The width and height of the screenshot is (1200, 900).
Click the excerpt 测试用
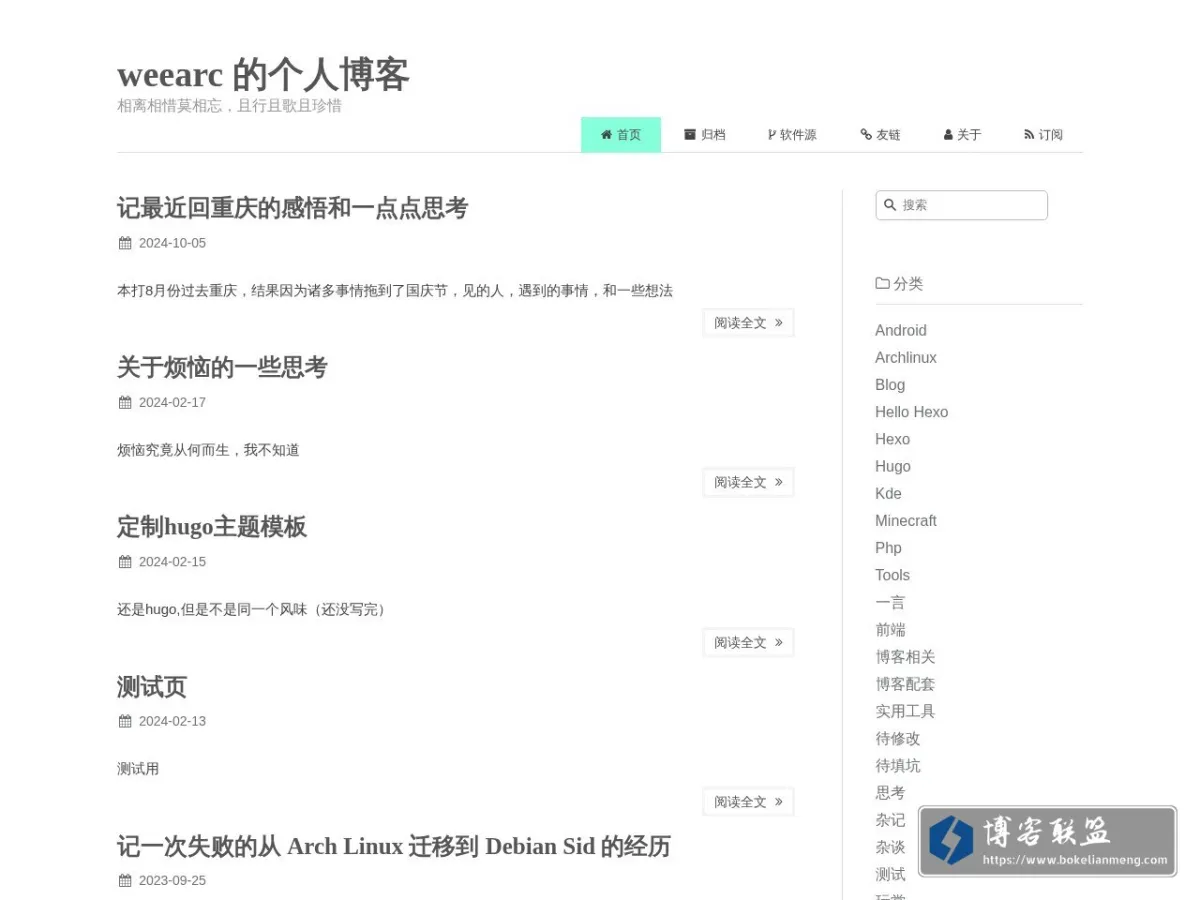(138, 769)
